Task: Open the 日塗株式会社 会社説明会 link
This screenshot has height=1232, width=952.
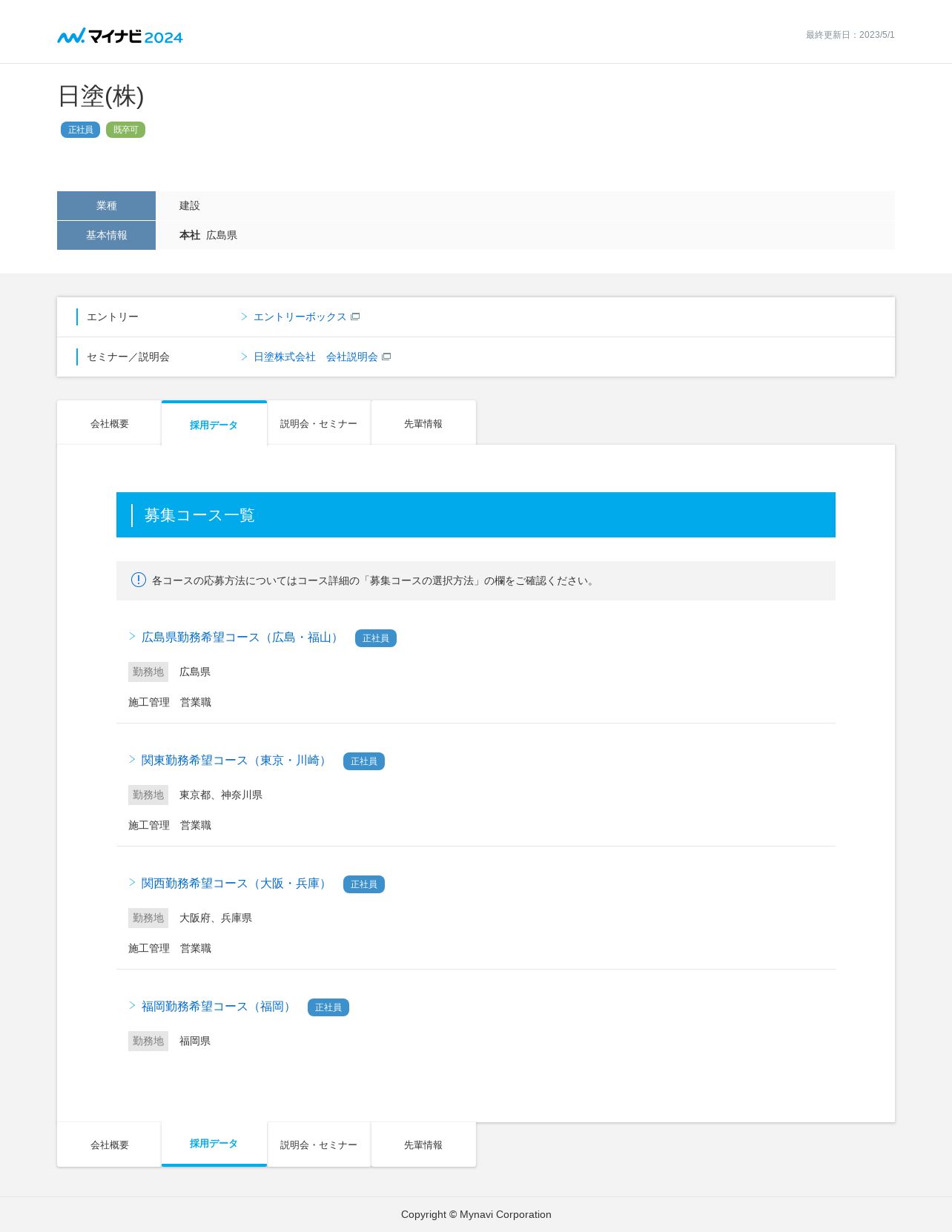Action: [x=315, y=357]
